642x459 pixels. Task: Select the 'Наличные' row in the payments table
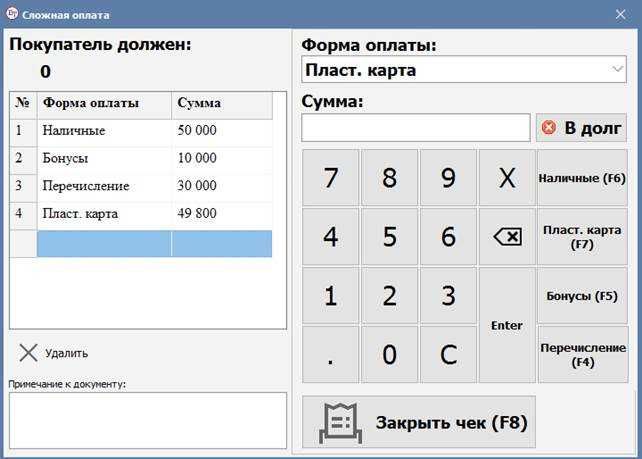[141, 131]
